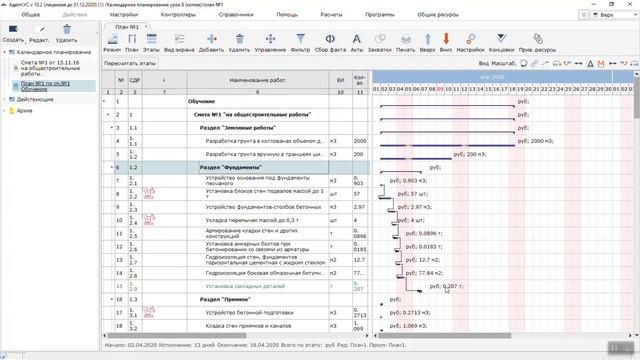Image resolution: width=640 pixels, height=360 pixels.
Task: Open the Настройки menu
Action: (124, 15)
